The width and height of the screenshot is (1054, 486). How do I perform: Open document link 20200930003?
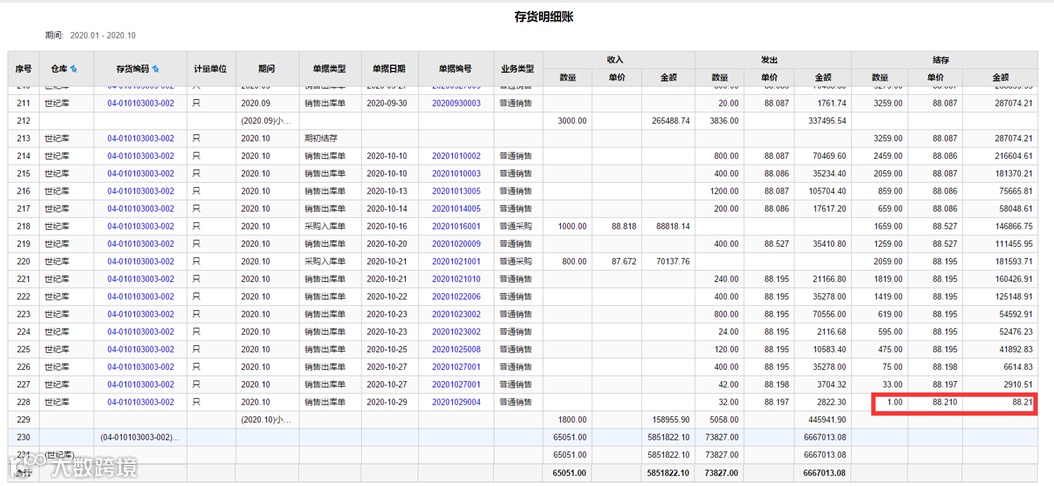coord(456,104)
